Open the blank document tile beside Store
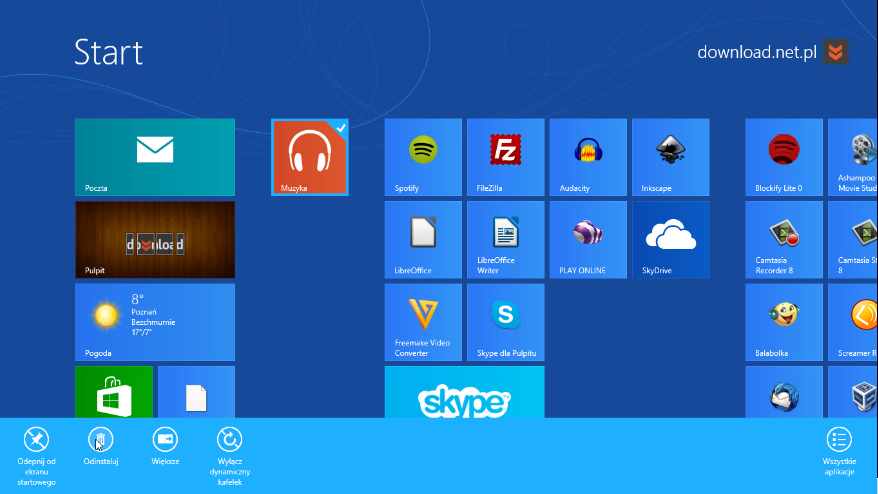The width and height of the screenshot is (878, 494). coord(197,392)
